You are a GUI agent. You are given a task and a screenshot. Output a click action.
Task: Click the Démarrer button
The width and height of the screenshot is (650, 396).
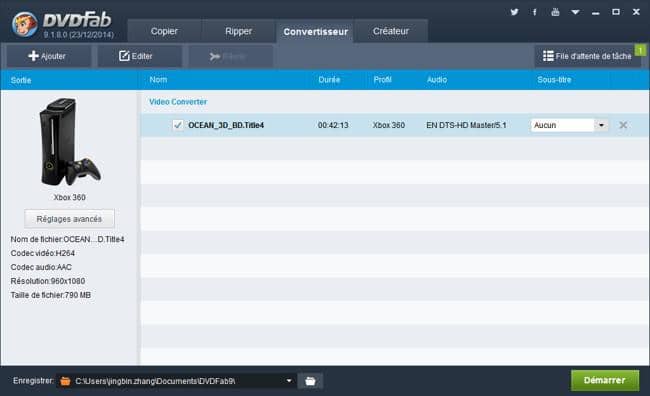[x=605, y=380]
